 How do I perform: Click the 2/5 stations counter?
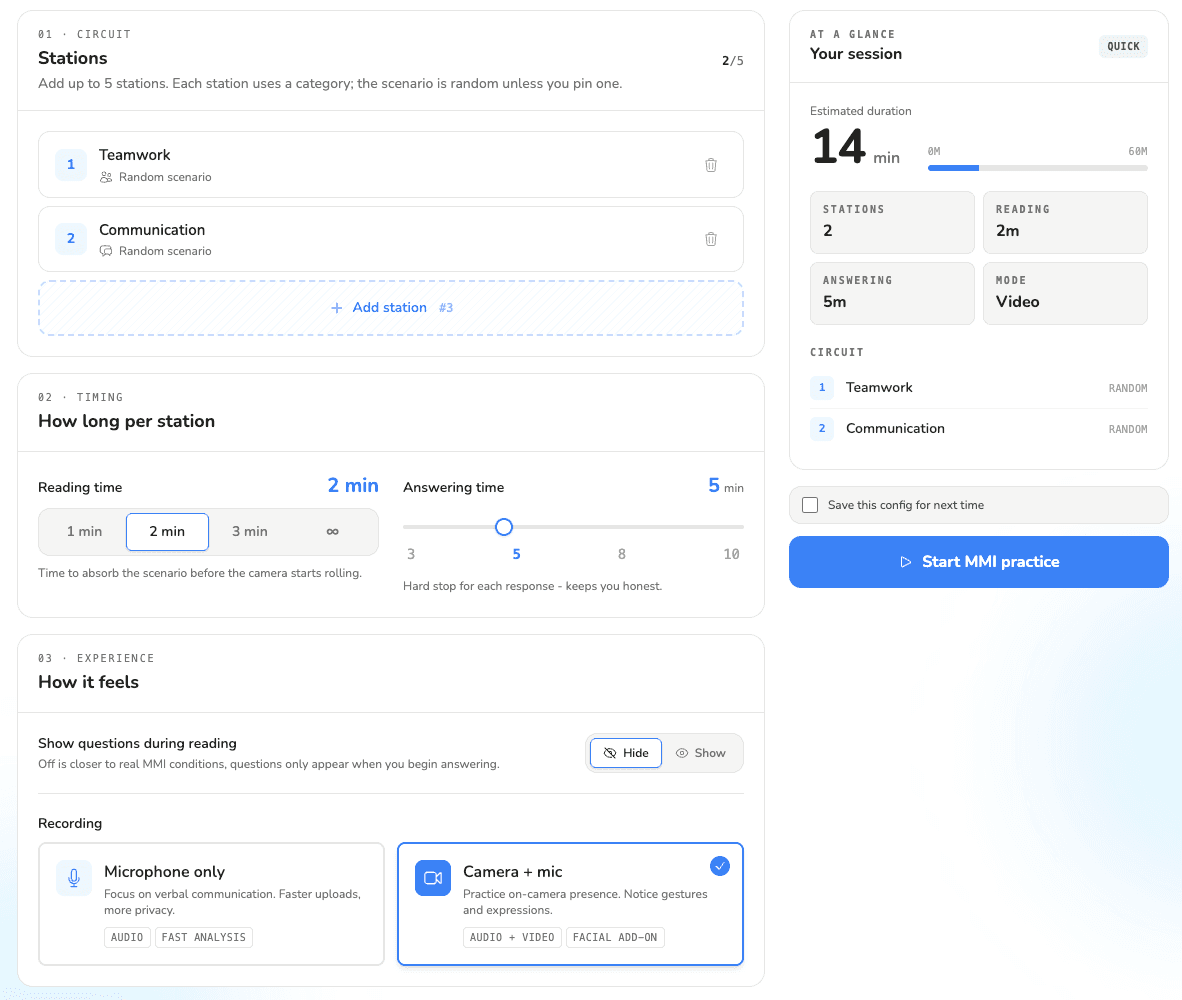pyautogui.click(x=733, y=61)
